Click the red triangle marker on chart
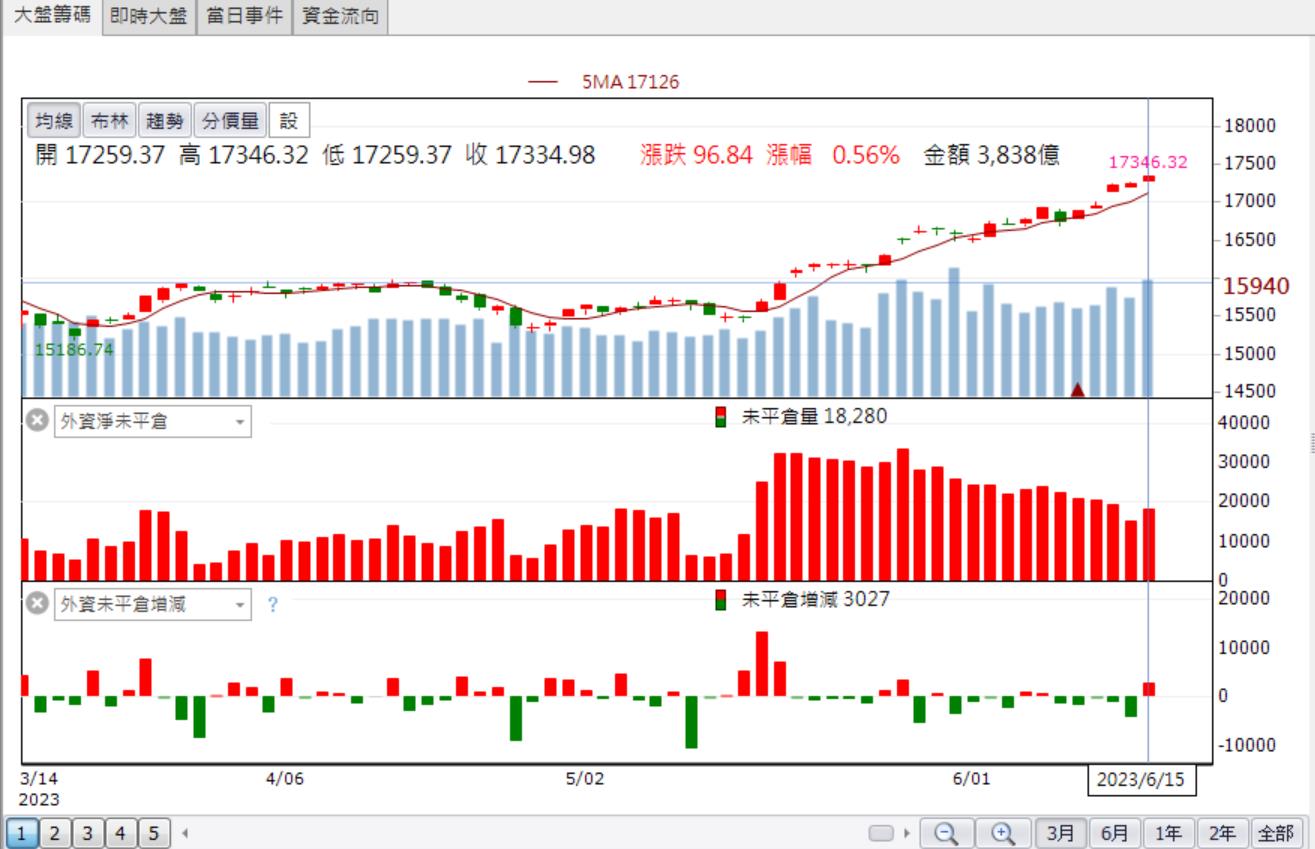This screenshot has height=849, width=1315. click(1077, 389)
